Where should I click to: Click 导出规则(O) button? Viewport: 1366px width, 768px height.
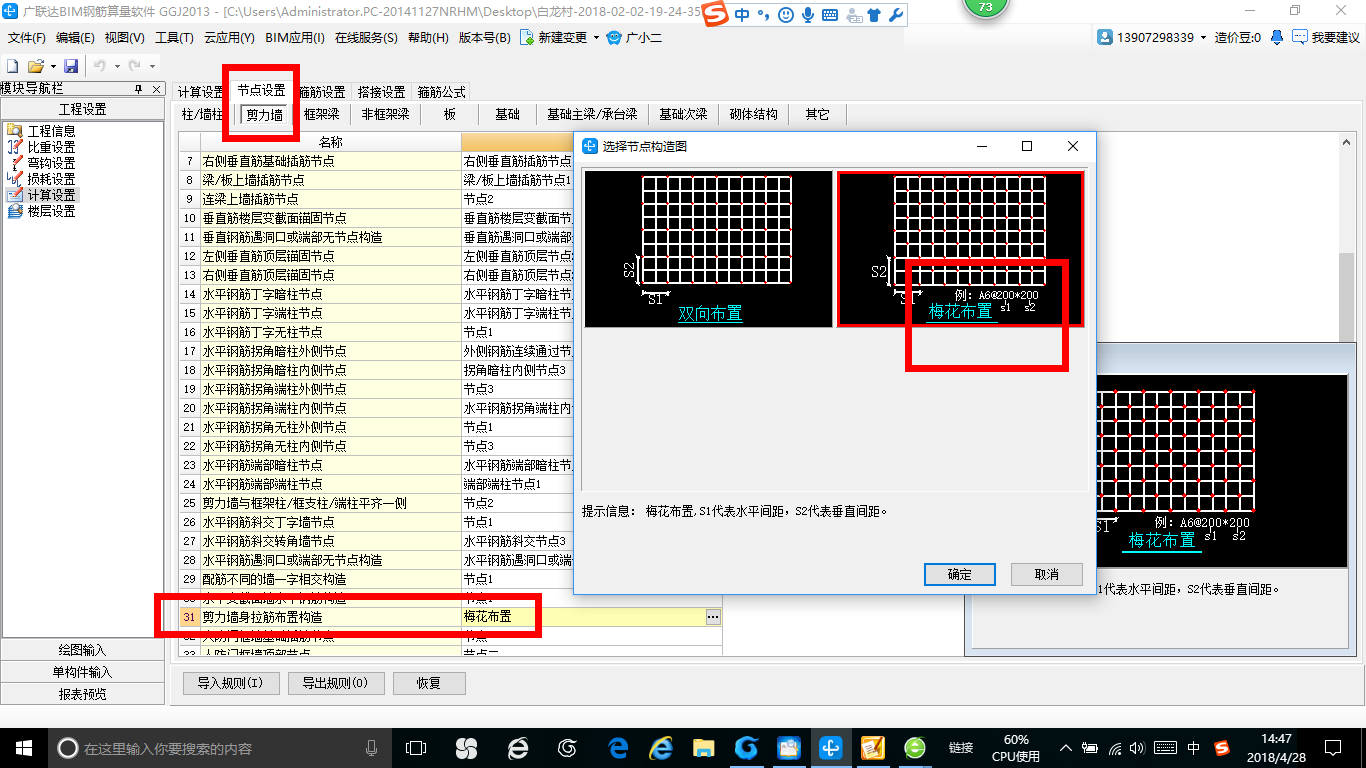click(x=335, y=684)
